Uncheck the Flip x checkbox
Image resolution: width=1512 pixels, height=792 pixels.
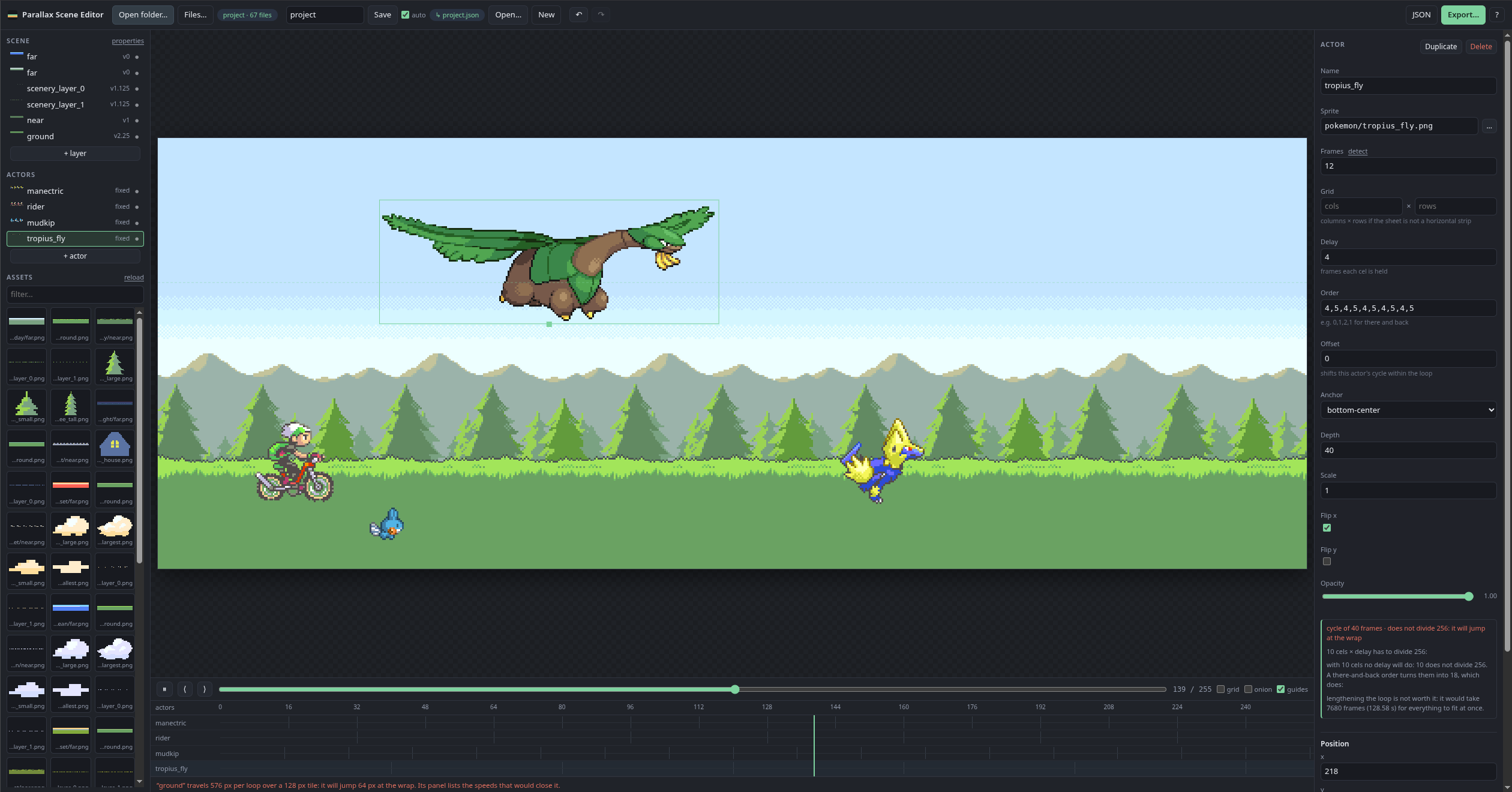pyautogui.click(x=1327, y=528)
